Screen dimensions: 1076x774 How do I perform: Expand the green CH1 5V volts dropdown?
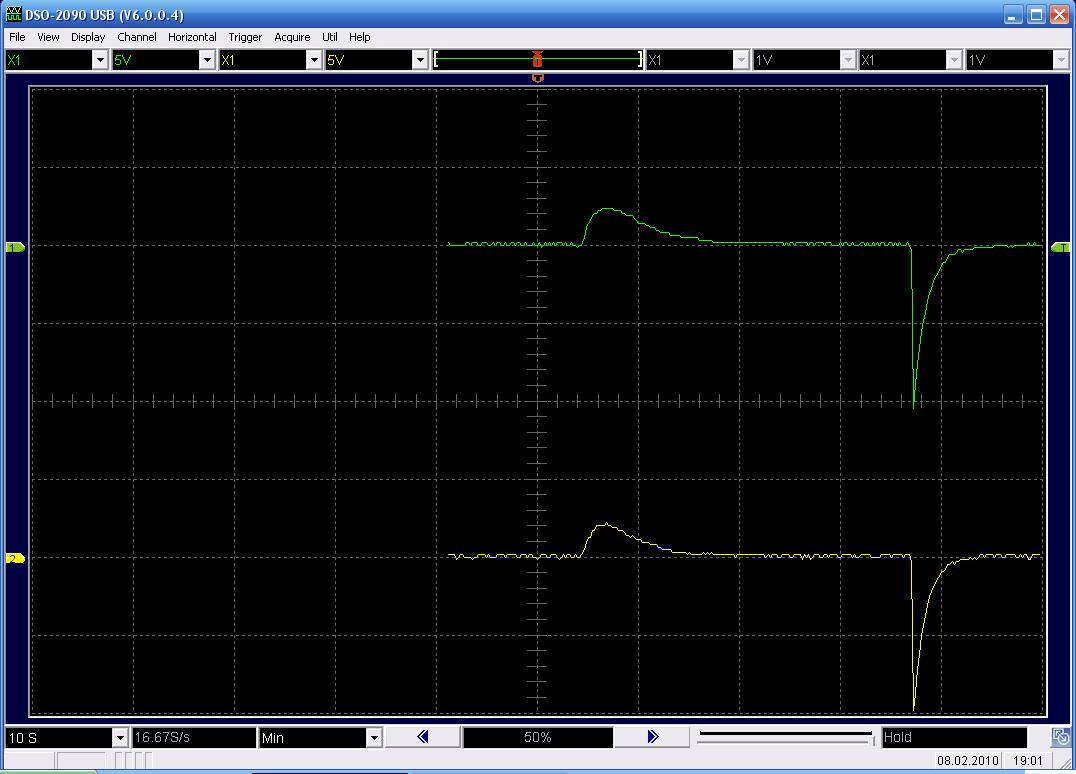(x=207, y=60)
